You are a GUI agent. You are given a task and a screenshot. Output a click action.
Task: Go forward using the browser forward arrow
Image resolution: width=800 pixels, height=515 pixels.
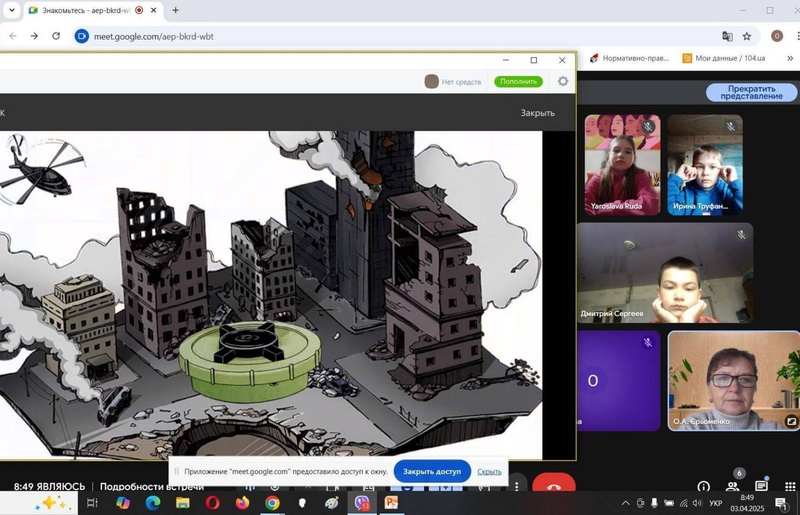pyautogui.click(x=34, y=36)
